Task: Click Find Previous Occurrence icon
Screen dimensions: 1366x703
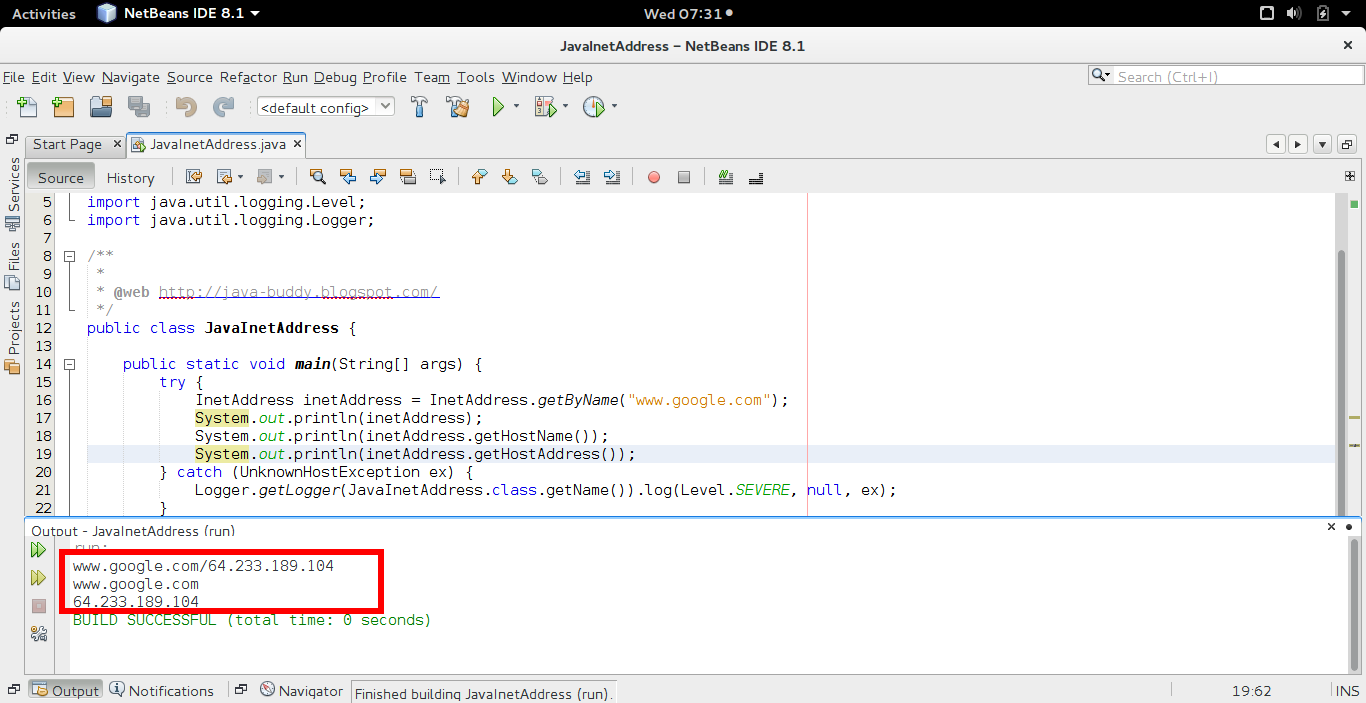Action: pos(348,177)
